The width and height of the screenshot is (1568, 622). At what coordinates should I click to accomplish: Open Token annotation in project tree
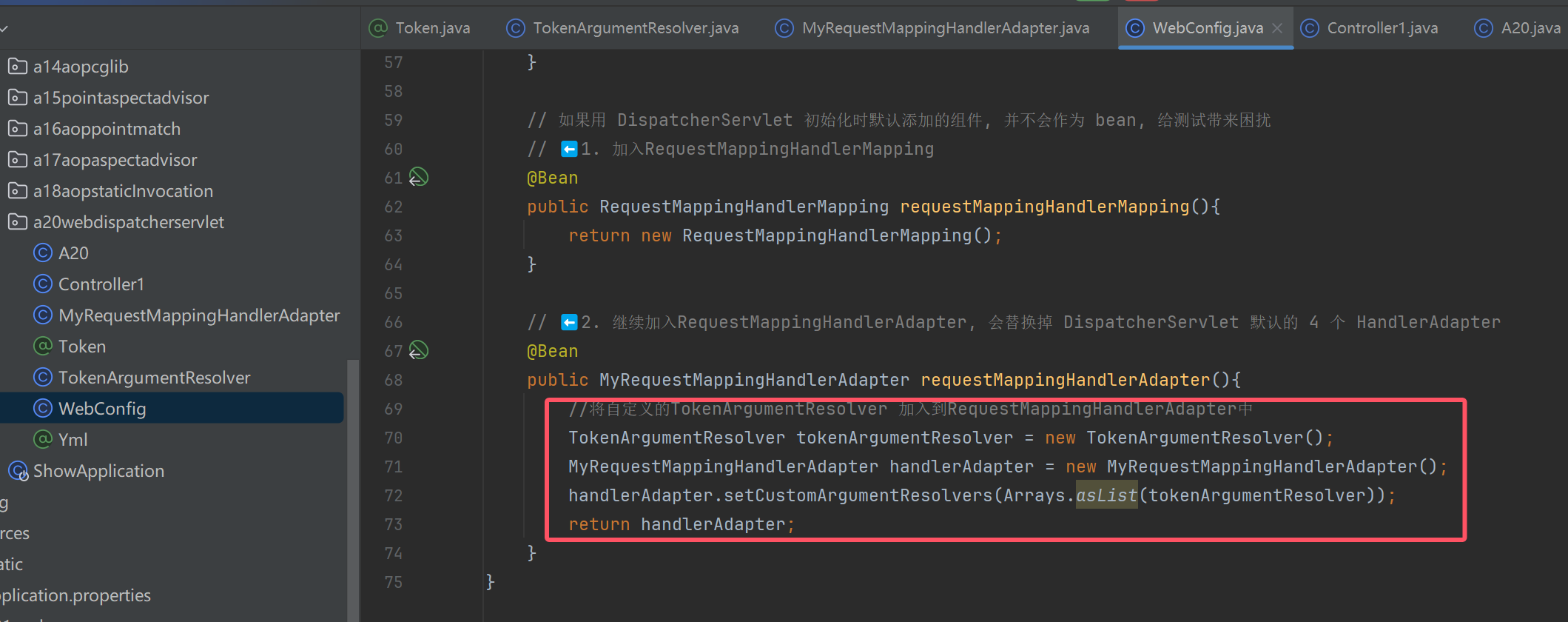point(172,347)
